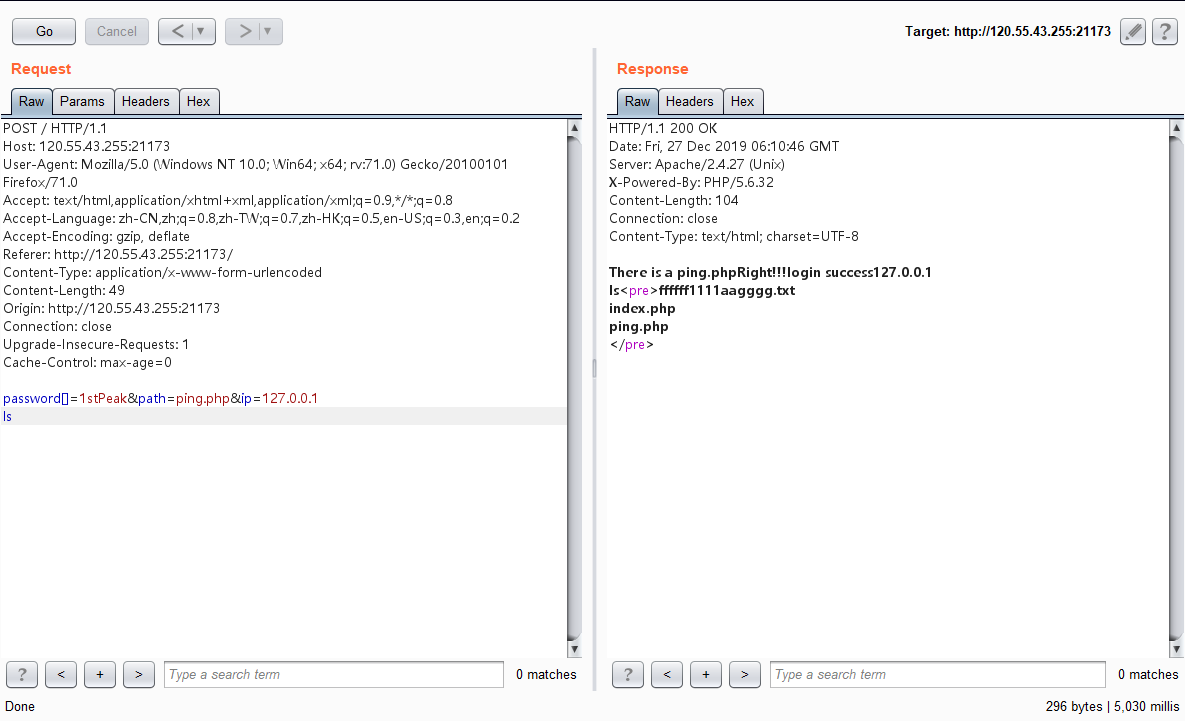Screen dimensions: 1185x721
Task: Switch to the Response Headers tab
Action: [689, 101]
